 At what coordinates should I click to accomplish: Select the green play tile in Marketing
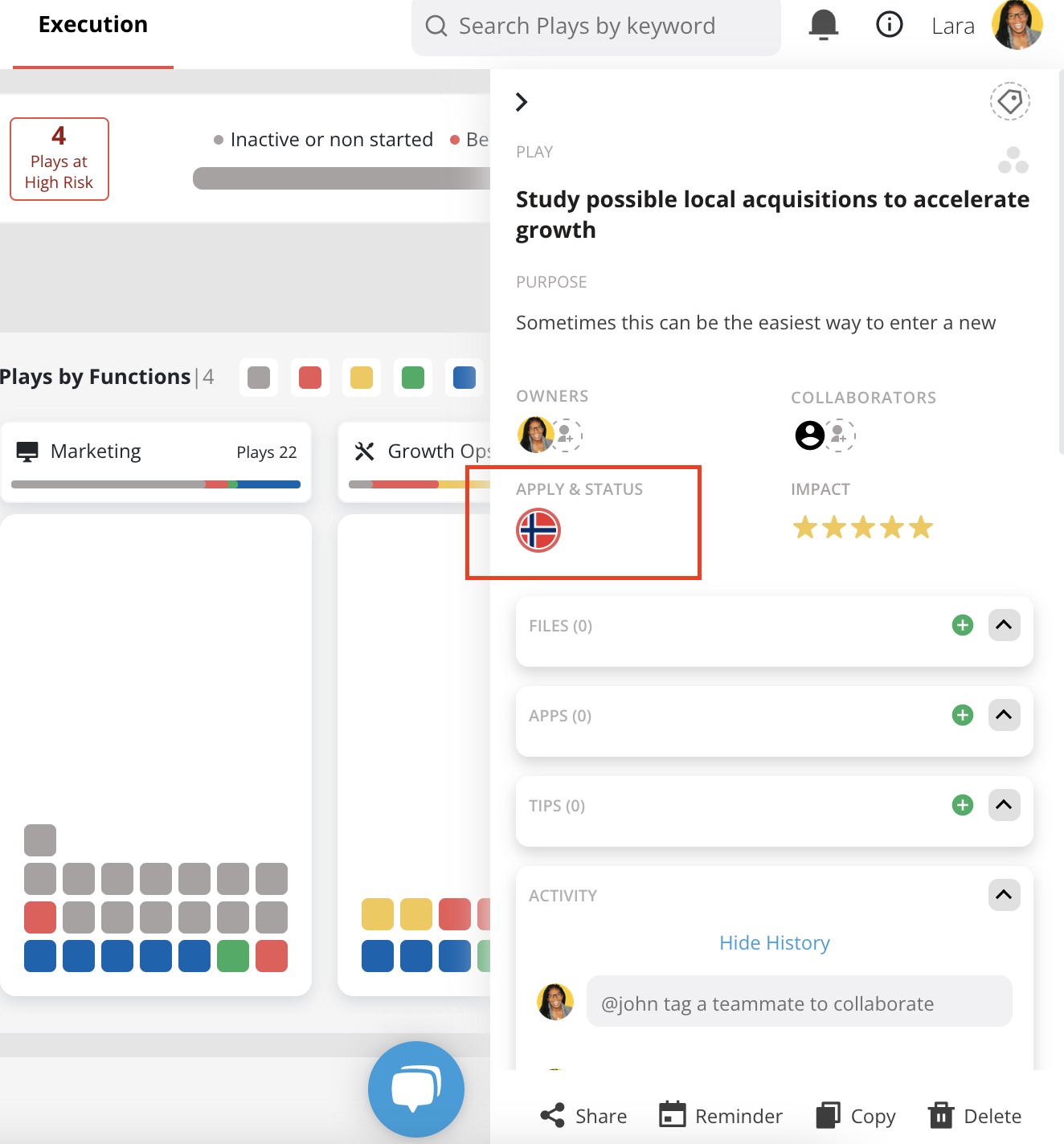click(x=233, y=956)
